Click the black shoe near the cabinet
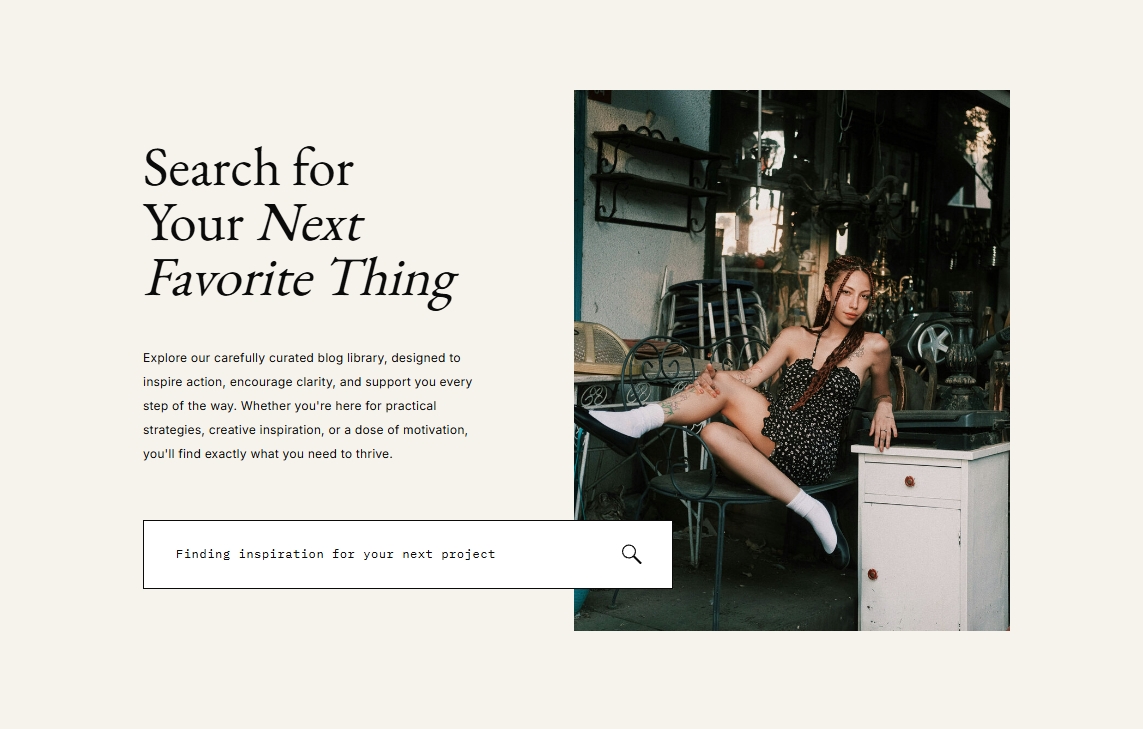The image size is (1143, 729). click(838, 534)
